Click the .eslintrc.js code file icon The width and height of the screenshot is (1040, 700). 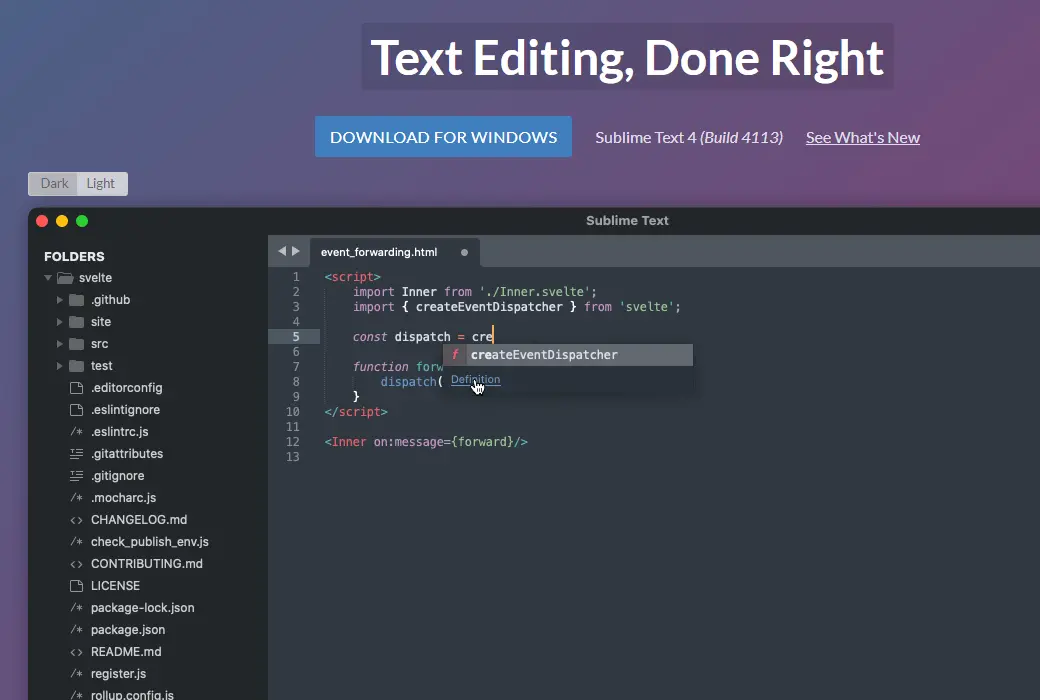77,432
